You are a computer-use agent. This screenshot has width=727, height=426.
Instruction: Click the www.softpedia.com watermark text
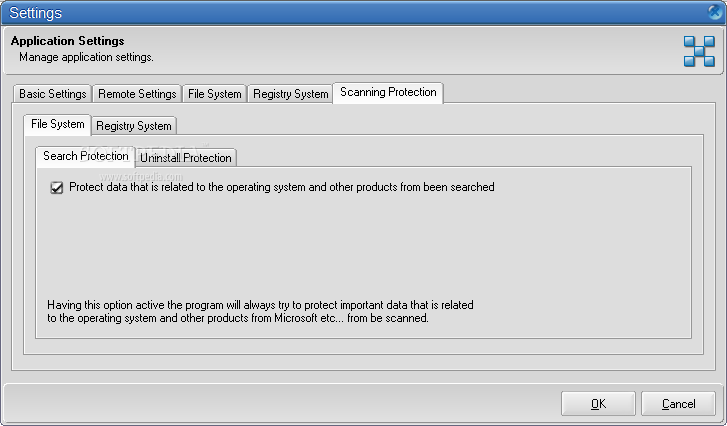141,177
